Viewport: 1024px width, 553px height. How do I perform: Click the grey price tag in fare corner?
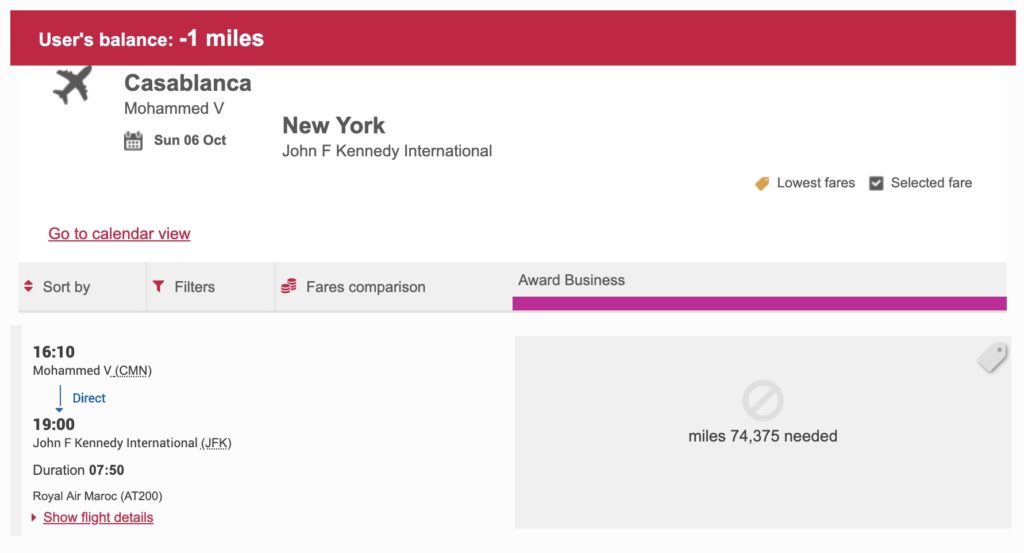tap(991, 357)
